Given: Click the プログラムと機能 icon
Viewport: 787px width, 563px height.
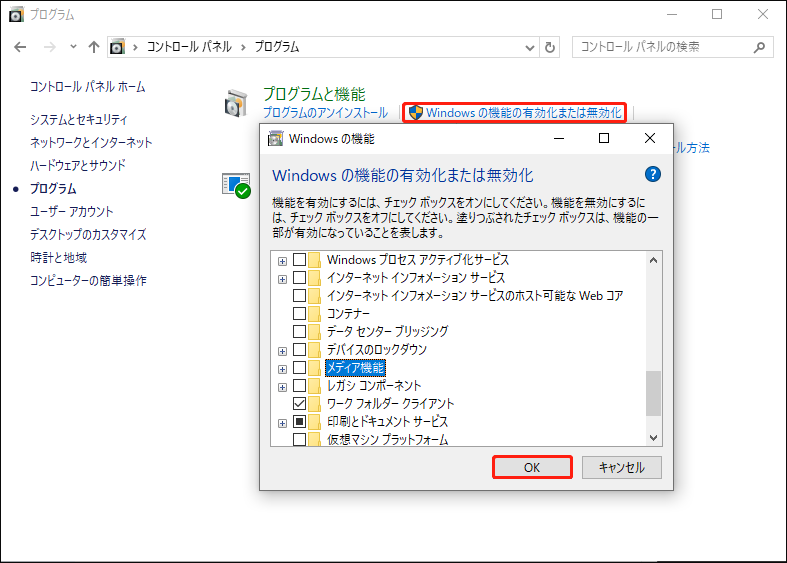Looking at the screenshot, I should click(235, 103).
